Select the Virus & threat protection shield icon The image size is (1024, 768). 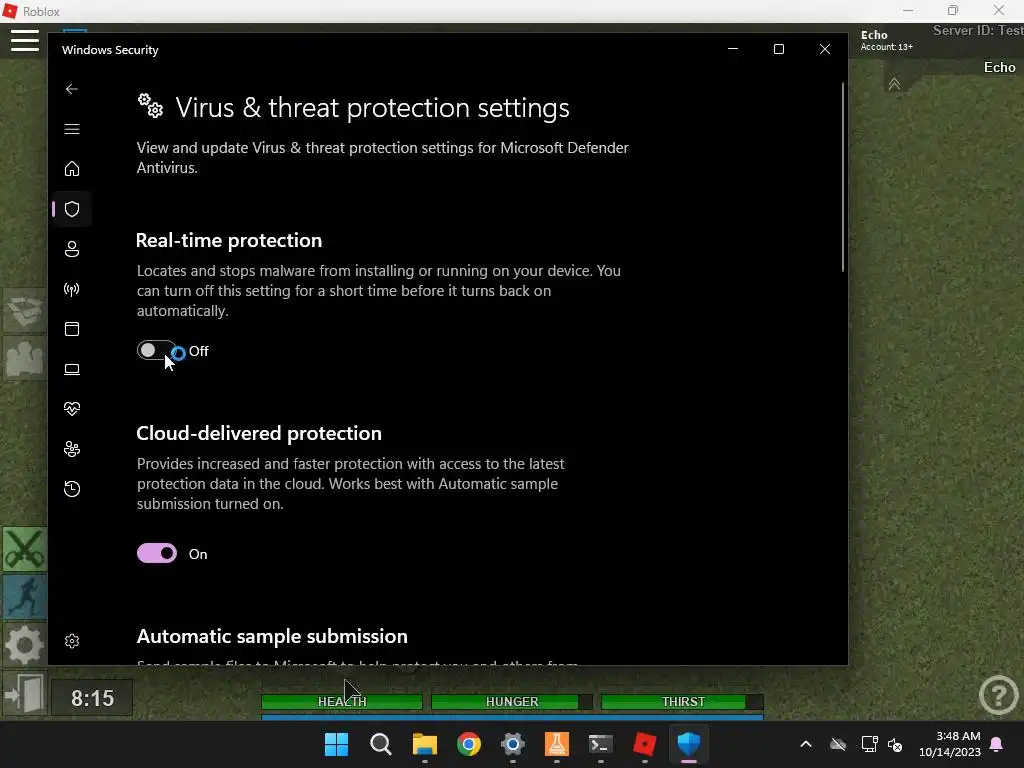tap(72, 209)
